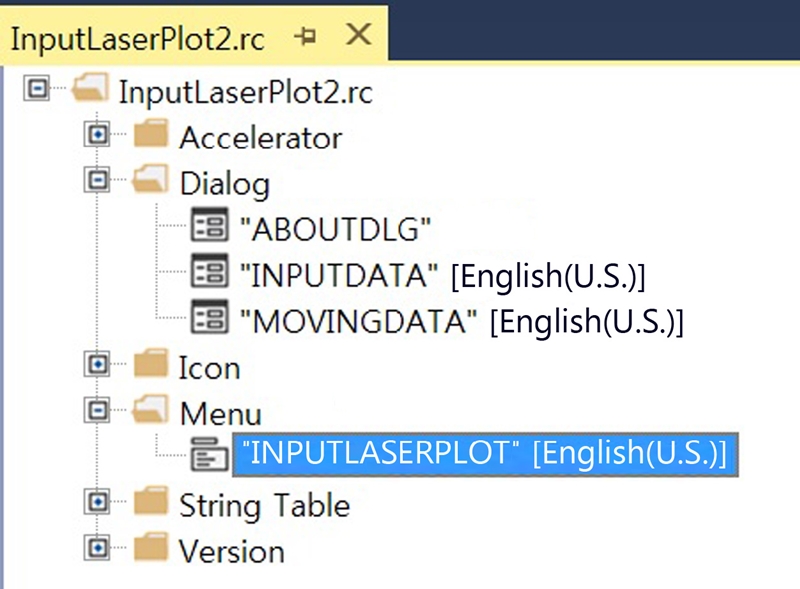This screenshot has width=800, height=589.
Task: Click the pin icon on InputLaserPlot2.rc tab
Action: click(x=305, y=36)
